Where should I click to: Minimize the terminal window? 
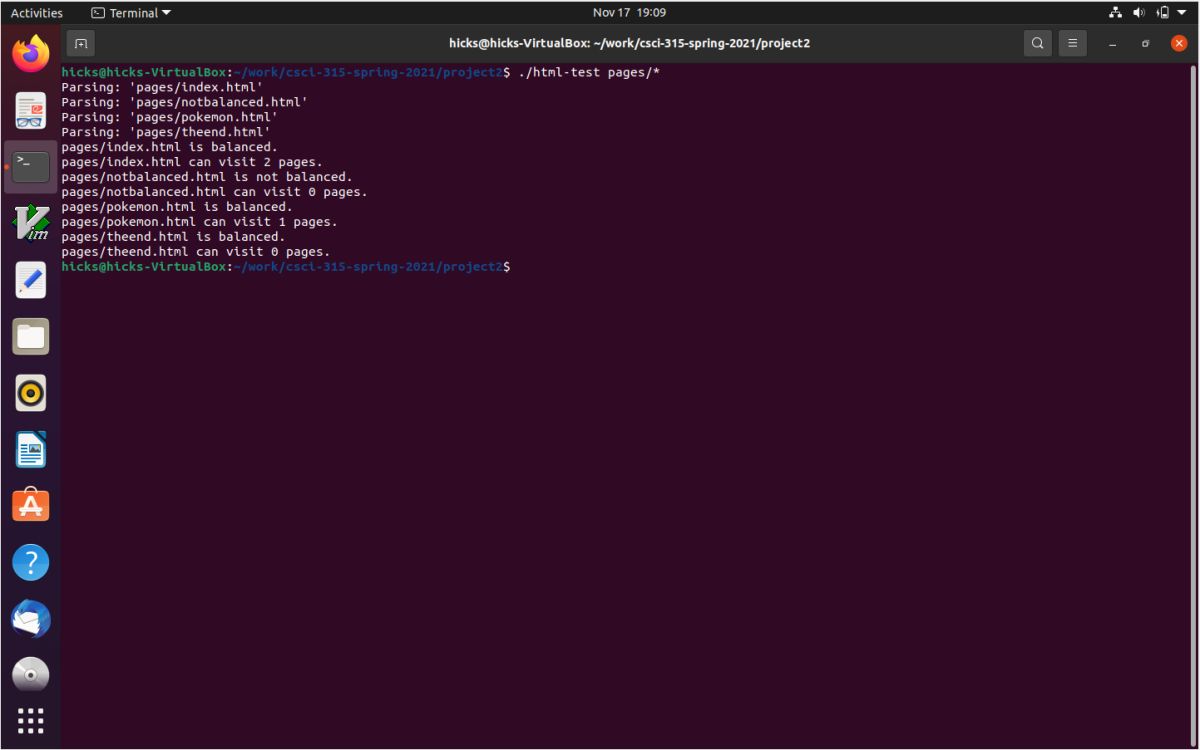(x=1113, y=43)
